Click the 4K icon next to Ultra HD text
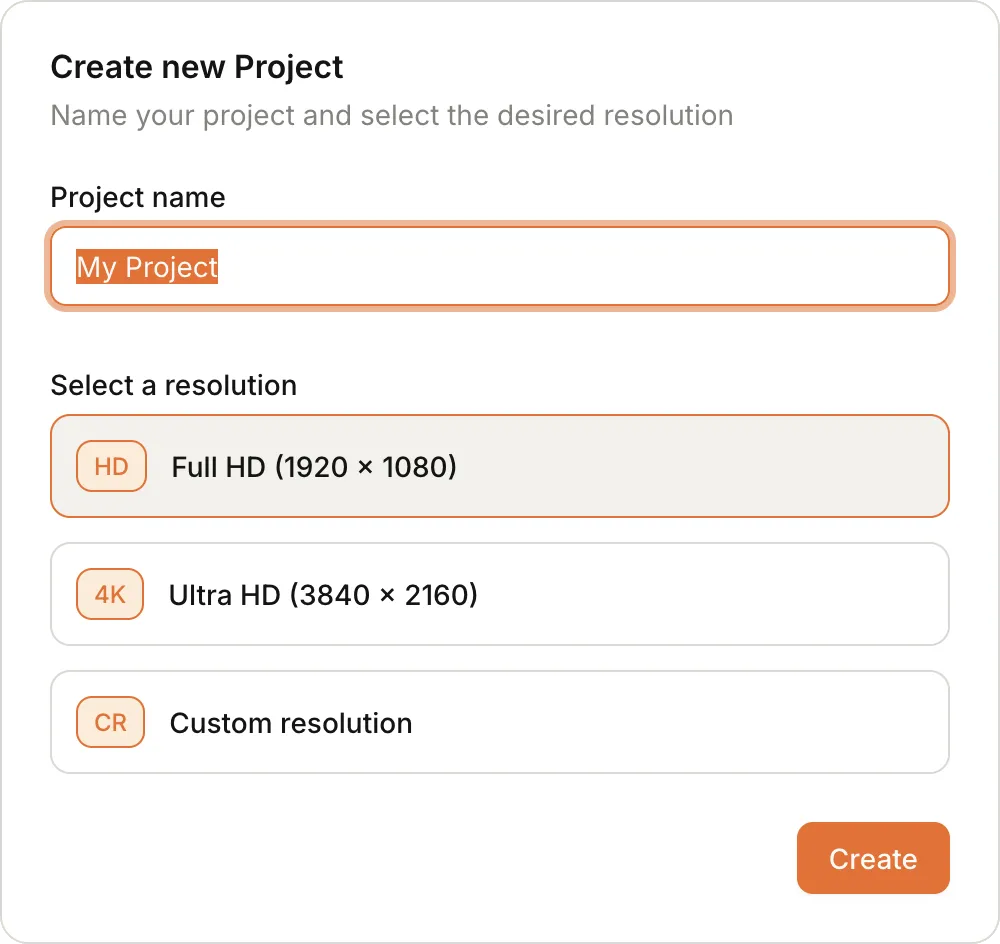This screenshot has width=1000, height=944. tap(110, 594)
